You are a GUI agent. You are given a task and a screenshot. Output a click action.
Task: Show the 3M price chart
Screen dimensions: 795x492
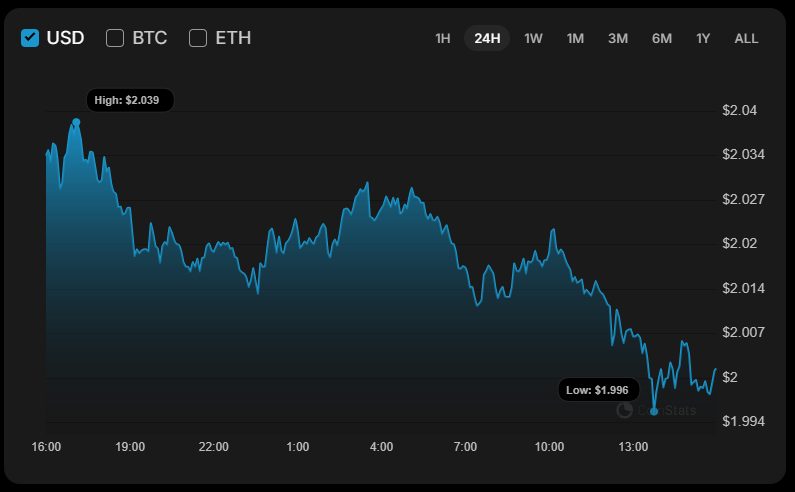[618, 38]
